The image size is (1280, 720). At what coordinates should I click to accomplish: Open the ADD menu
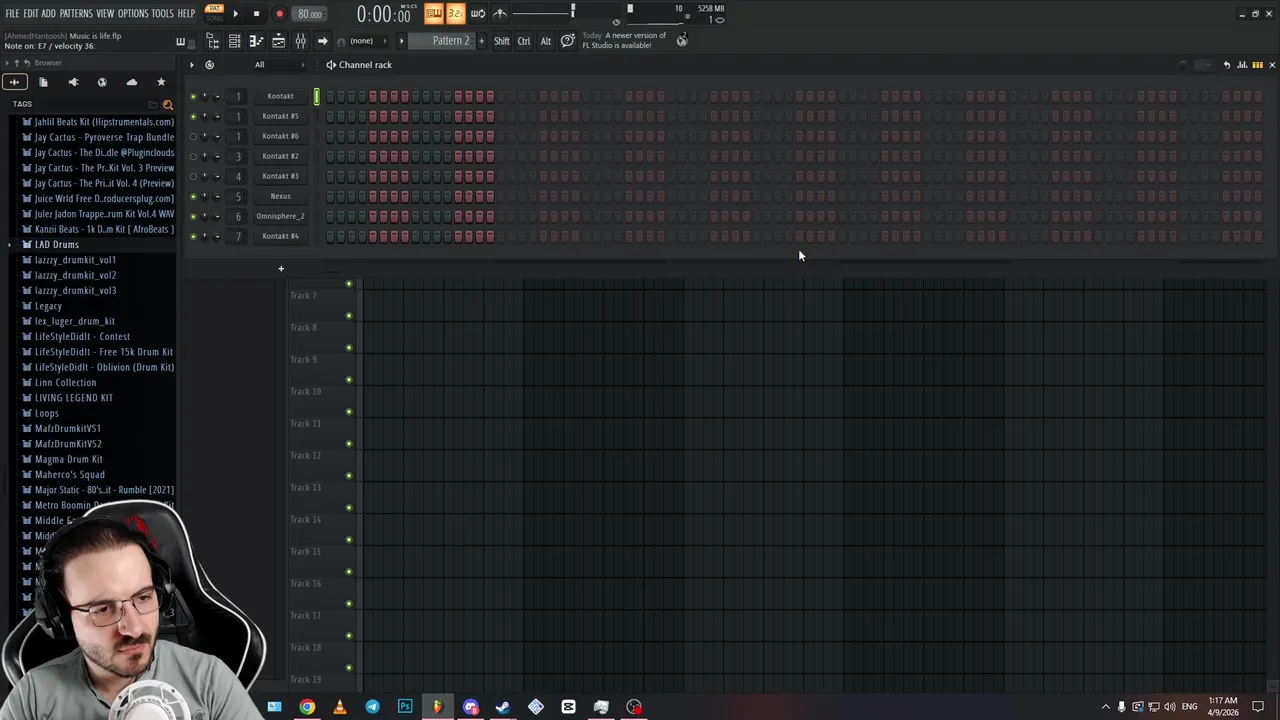[x=49, y=13]
